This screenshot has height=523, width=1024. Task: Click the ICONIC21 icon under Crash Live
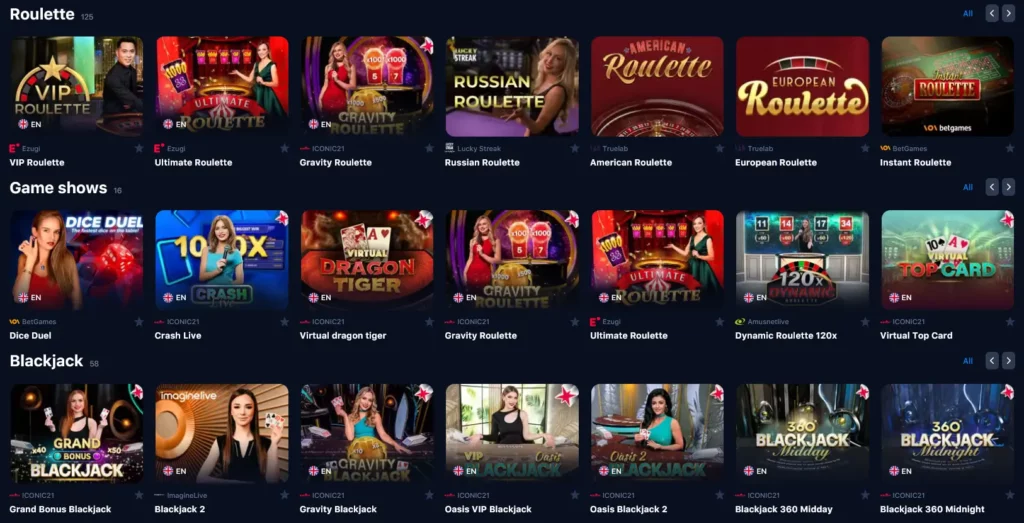[x=159, y=322]
